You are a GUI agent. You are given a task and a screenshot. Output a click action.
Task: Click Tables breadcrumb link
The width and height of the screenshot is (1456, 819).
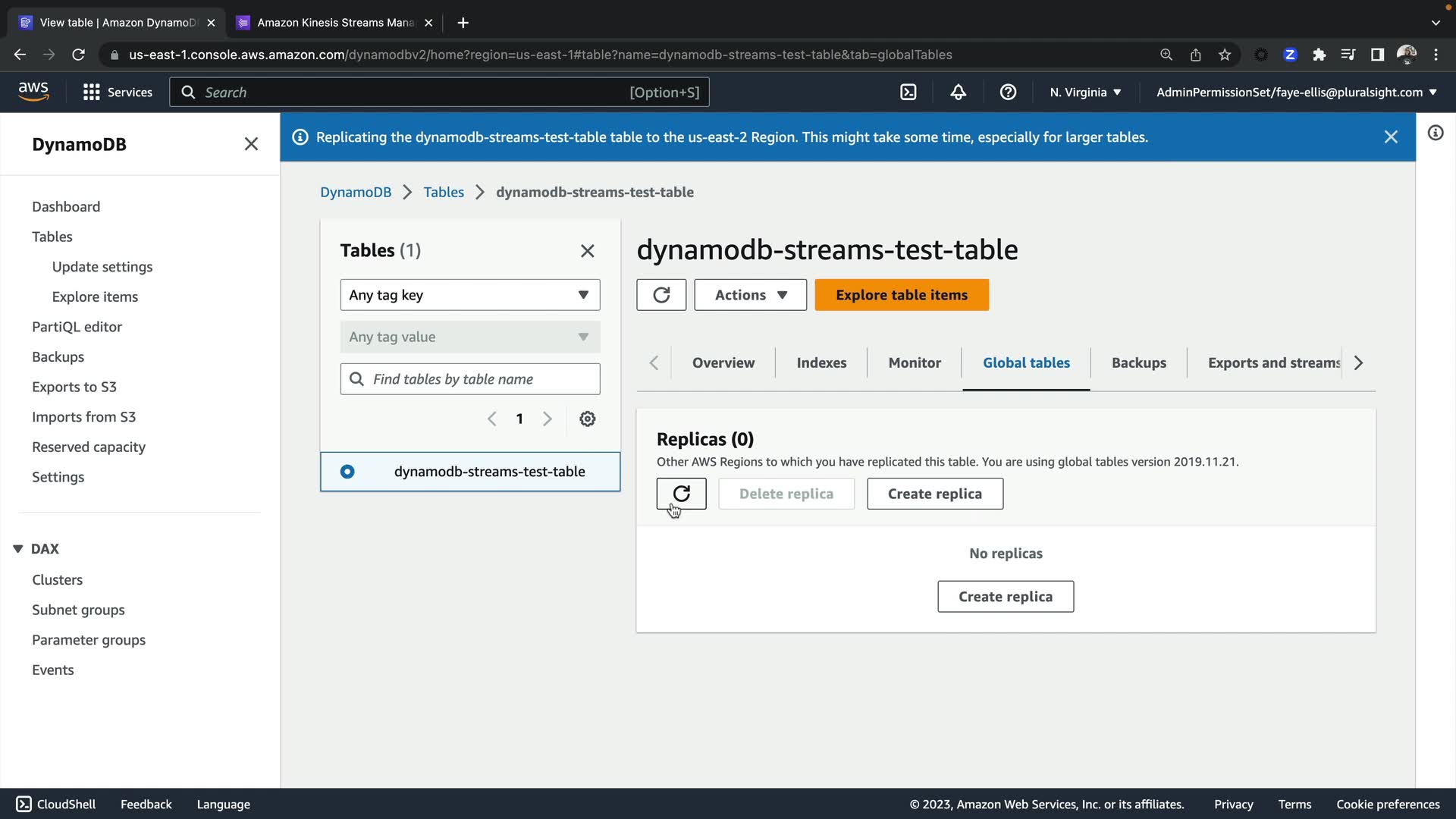tap(444, 192)
